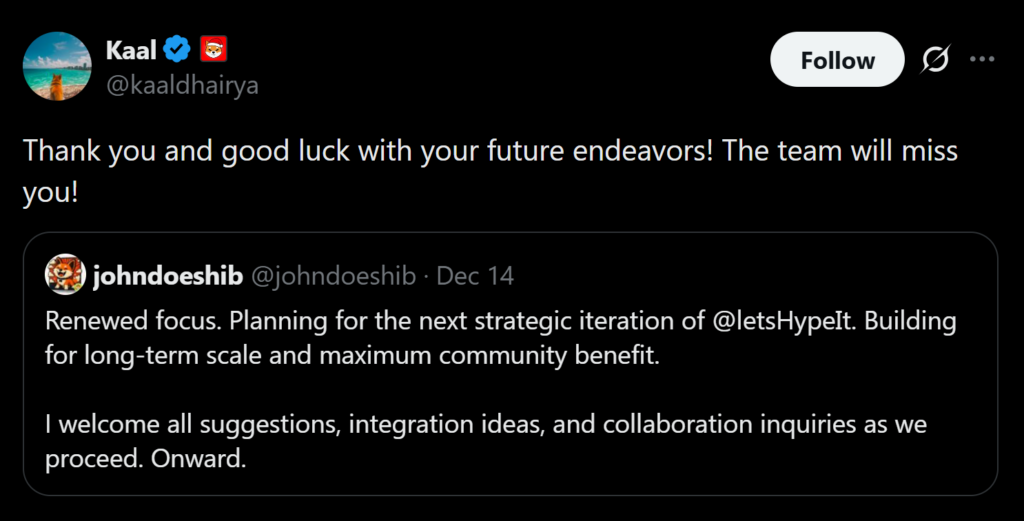Click the Grok slashed-circle icon

tap(935, 60)
